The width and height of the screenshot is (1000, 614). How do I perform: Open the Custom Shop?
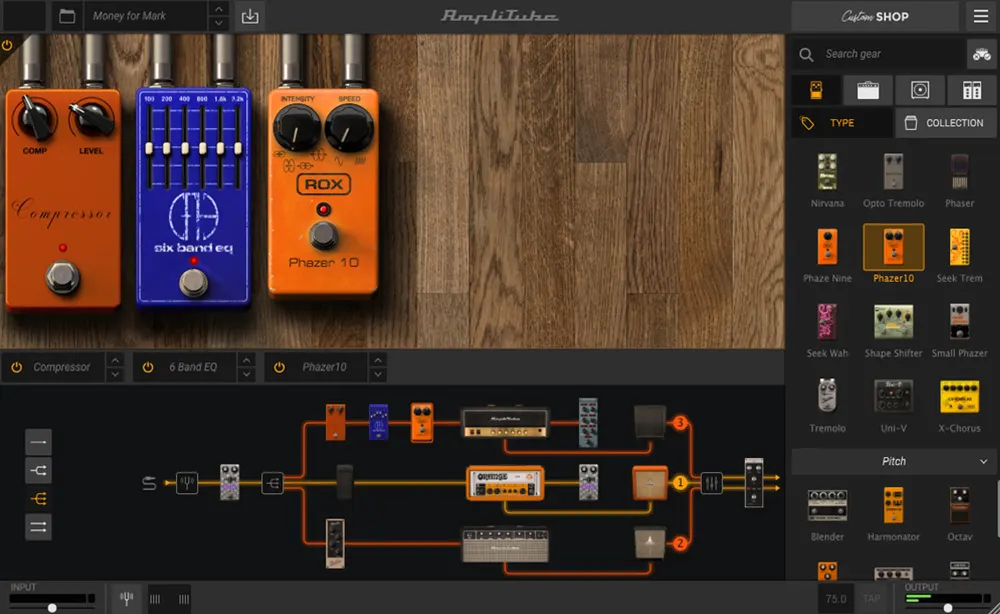click(874, 17)
